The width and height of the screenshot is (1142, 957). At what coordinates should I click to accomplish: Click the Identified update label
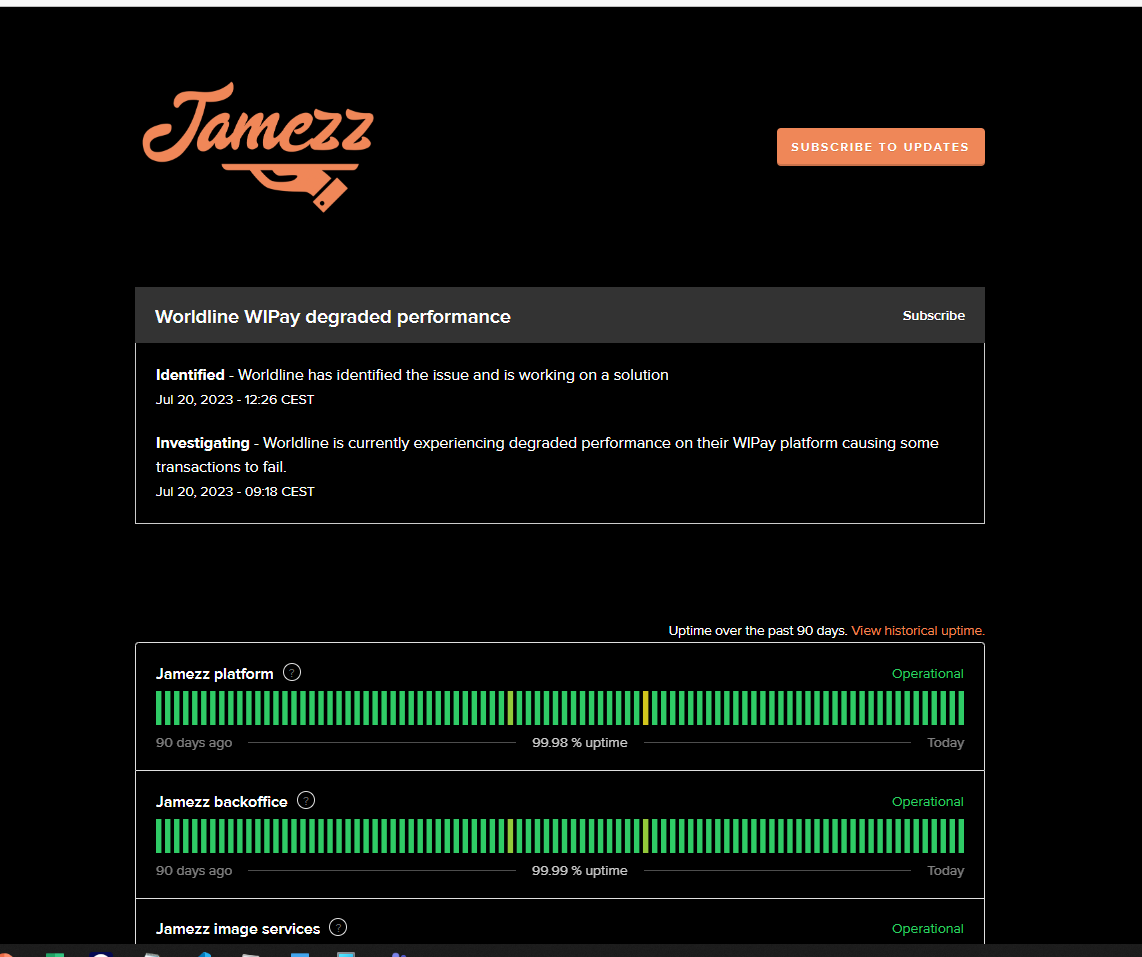coord(190,375)
